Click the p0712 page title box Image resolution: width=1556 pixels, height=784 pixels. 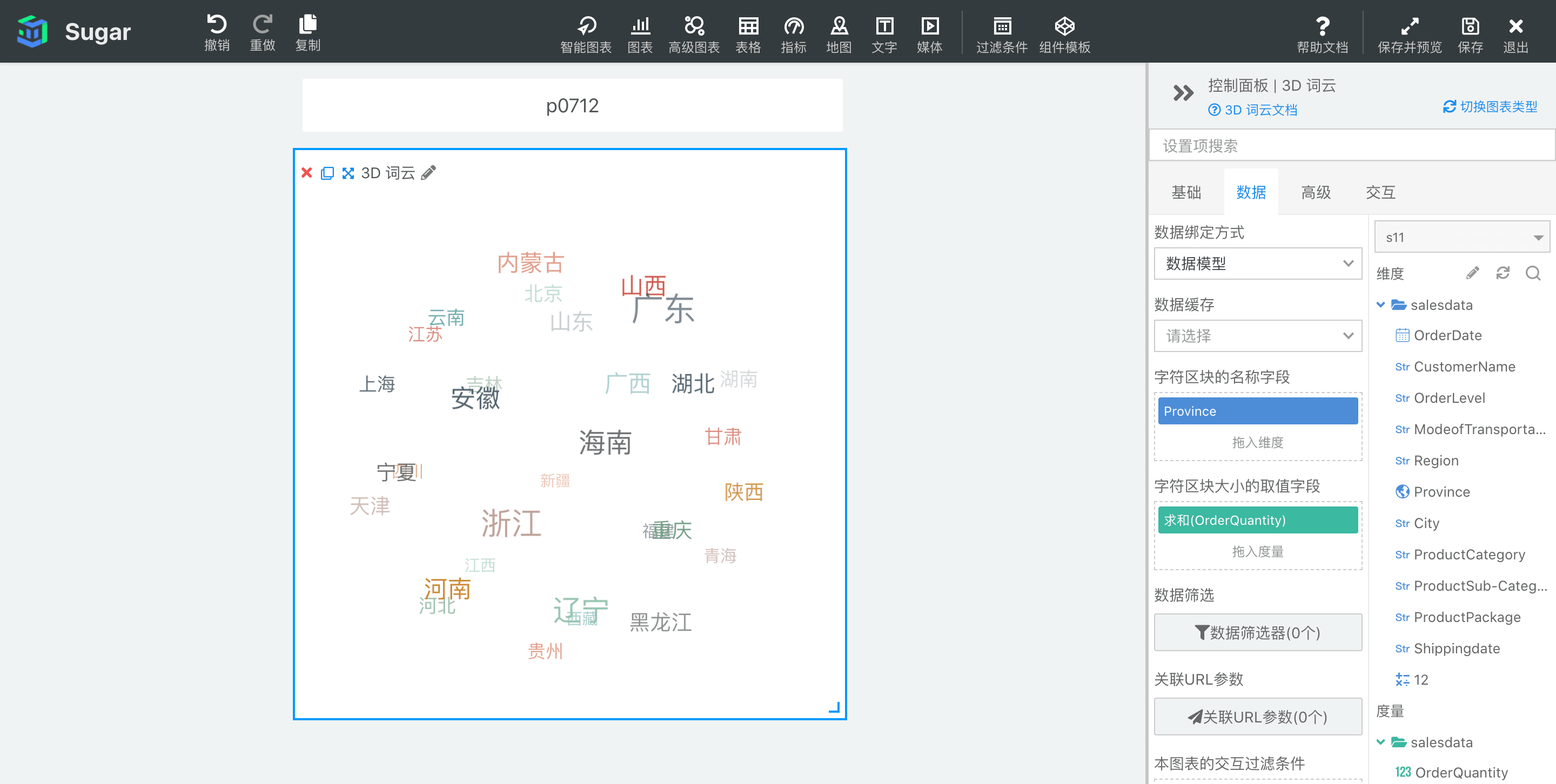572,106
